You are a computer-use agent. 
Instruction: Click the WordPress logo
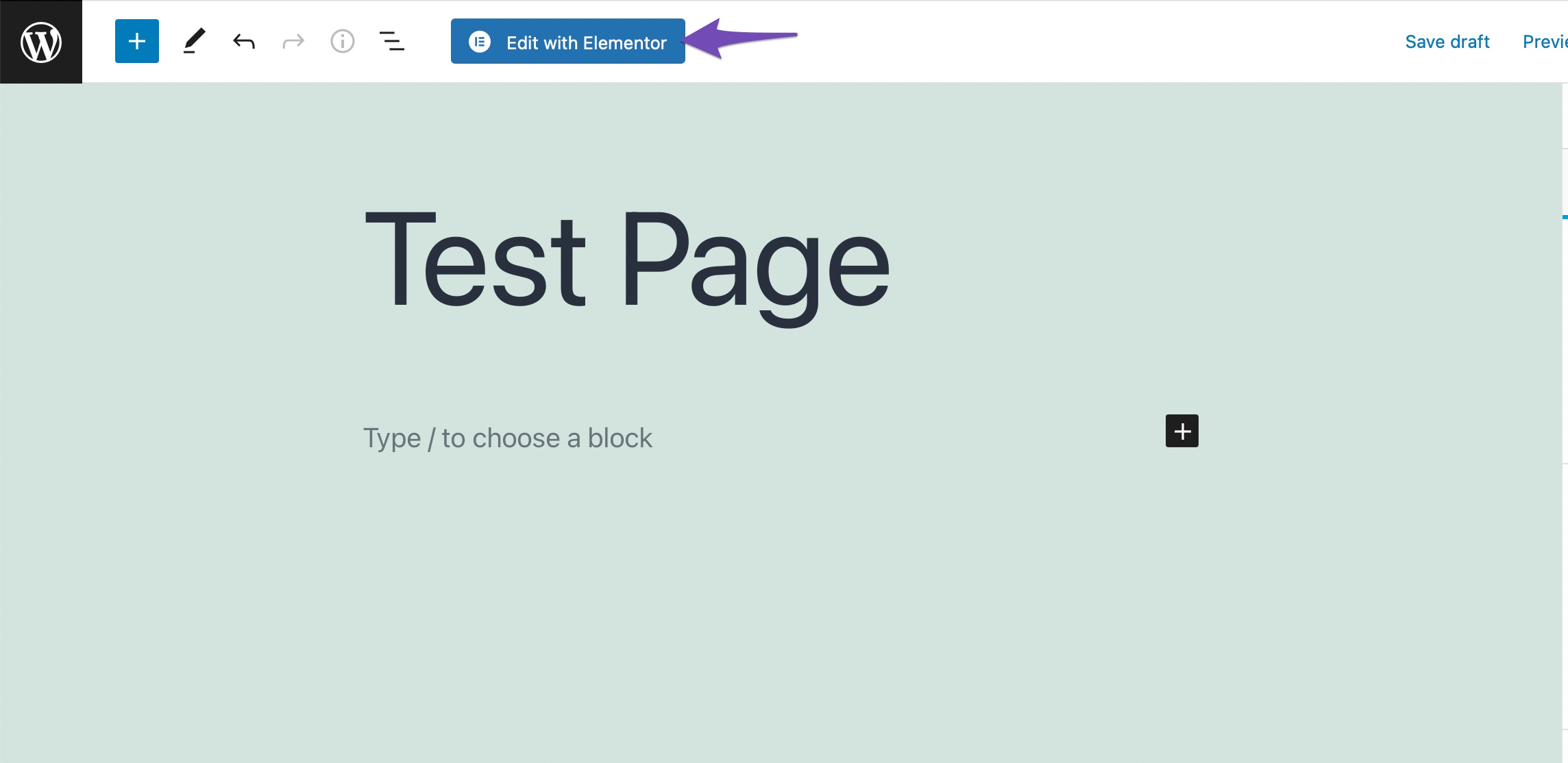(40, 41)
